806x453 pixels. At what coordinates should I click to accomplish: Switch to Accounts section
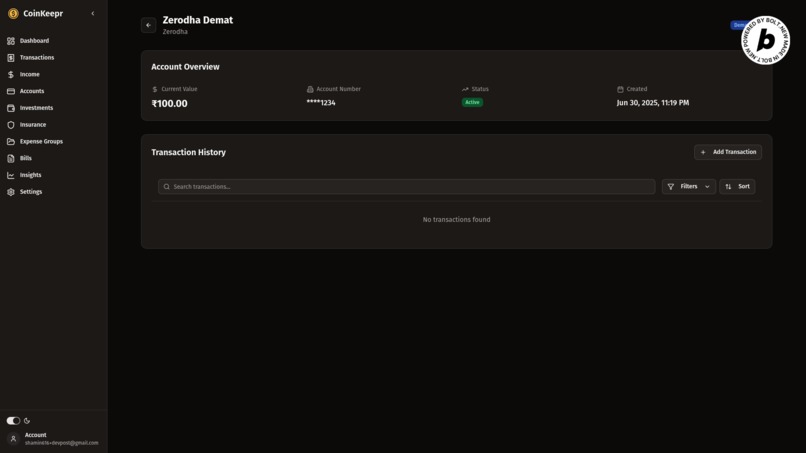32,91
